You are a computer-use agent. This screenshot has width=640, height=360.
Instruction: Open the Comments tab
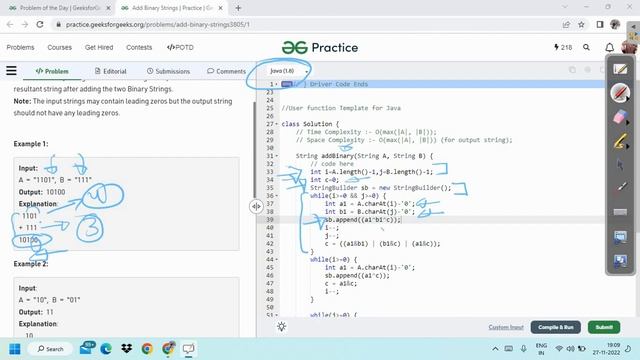(x=226, y=71)
